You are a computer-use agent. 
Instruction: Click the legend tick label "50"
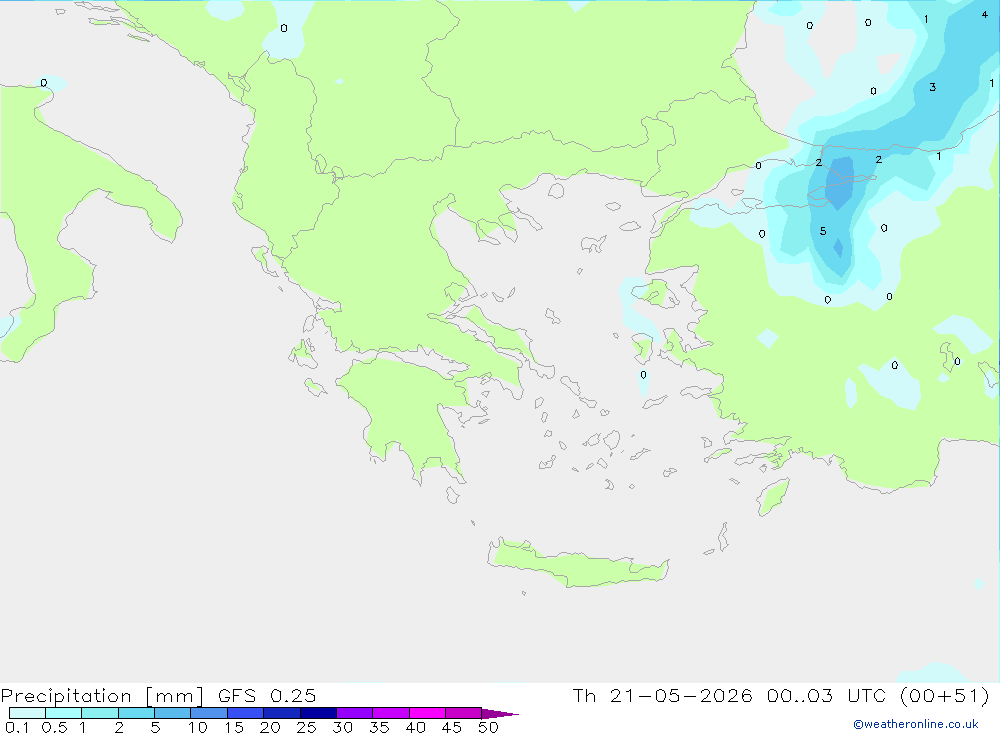click(x=488, y=727)
